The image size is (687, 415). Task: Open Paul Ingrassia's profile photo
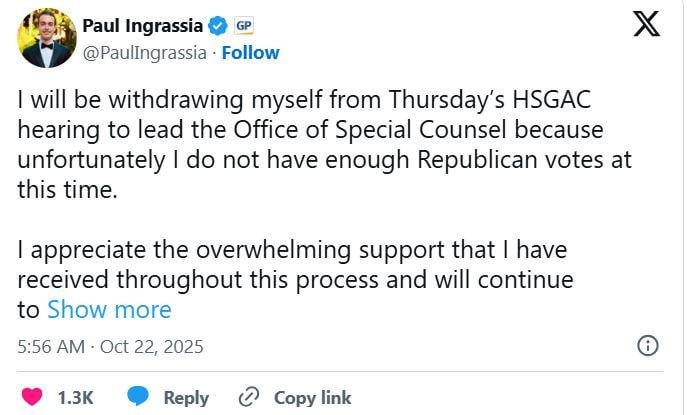pos(47,38)
